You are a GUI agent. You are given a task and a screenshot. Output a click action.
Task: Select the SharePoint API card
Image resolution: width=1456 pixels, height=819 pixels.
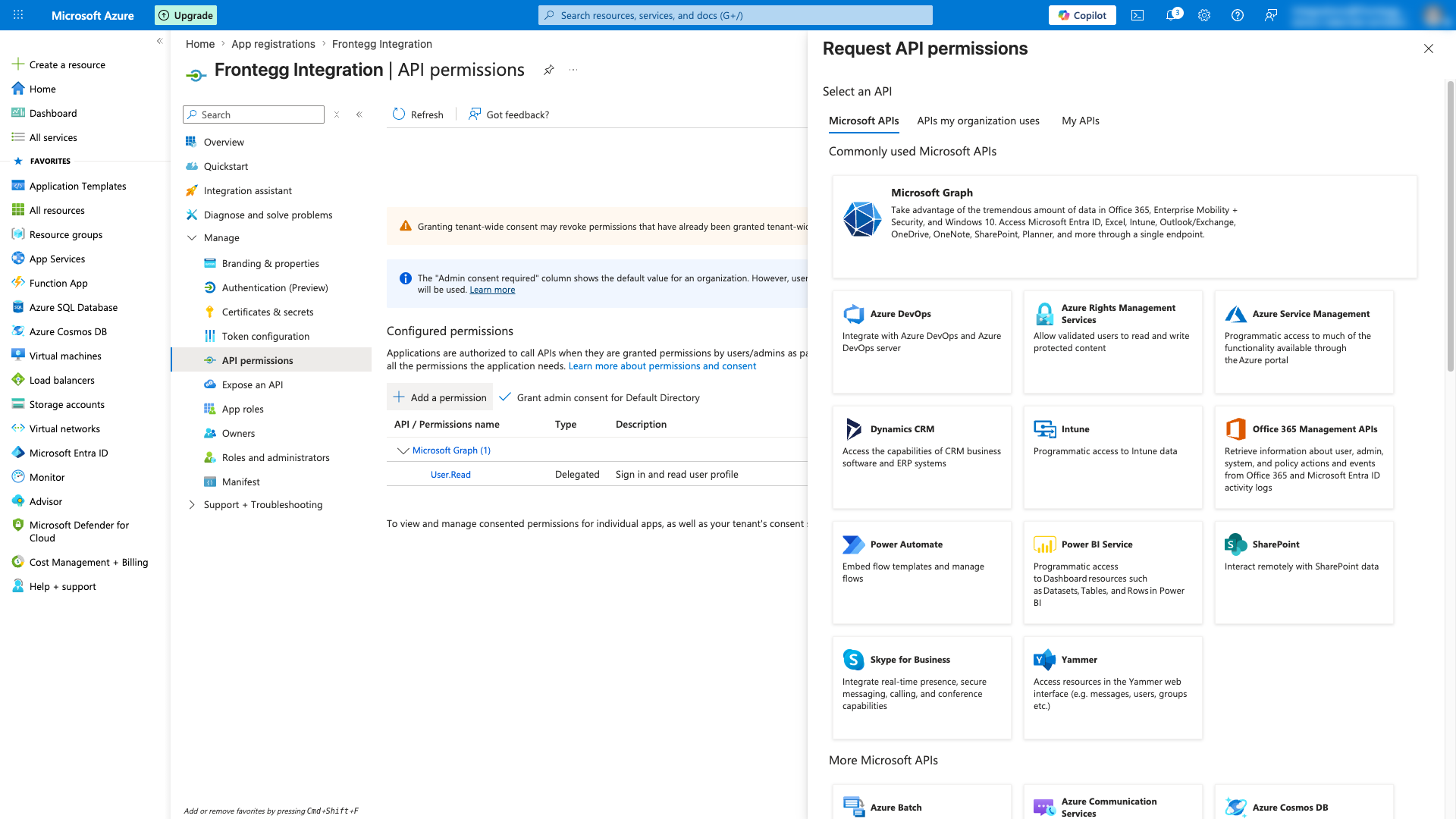click(1304, 573)
